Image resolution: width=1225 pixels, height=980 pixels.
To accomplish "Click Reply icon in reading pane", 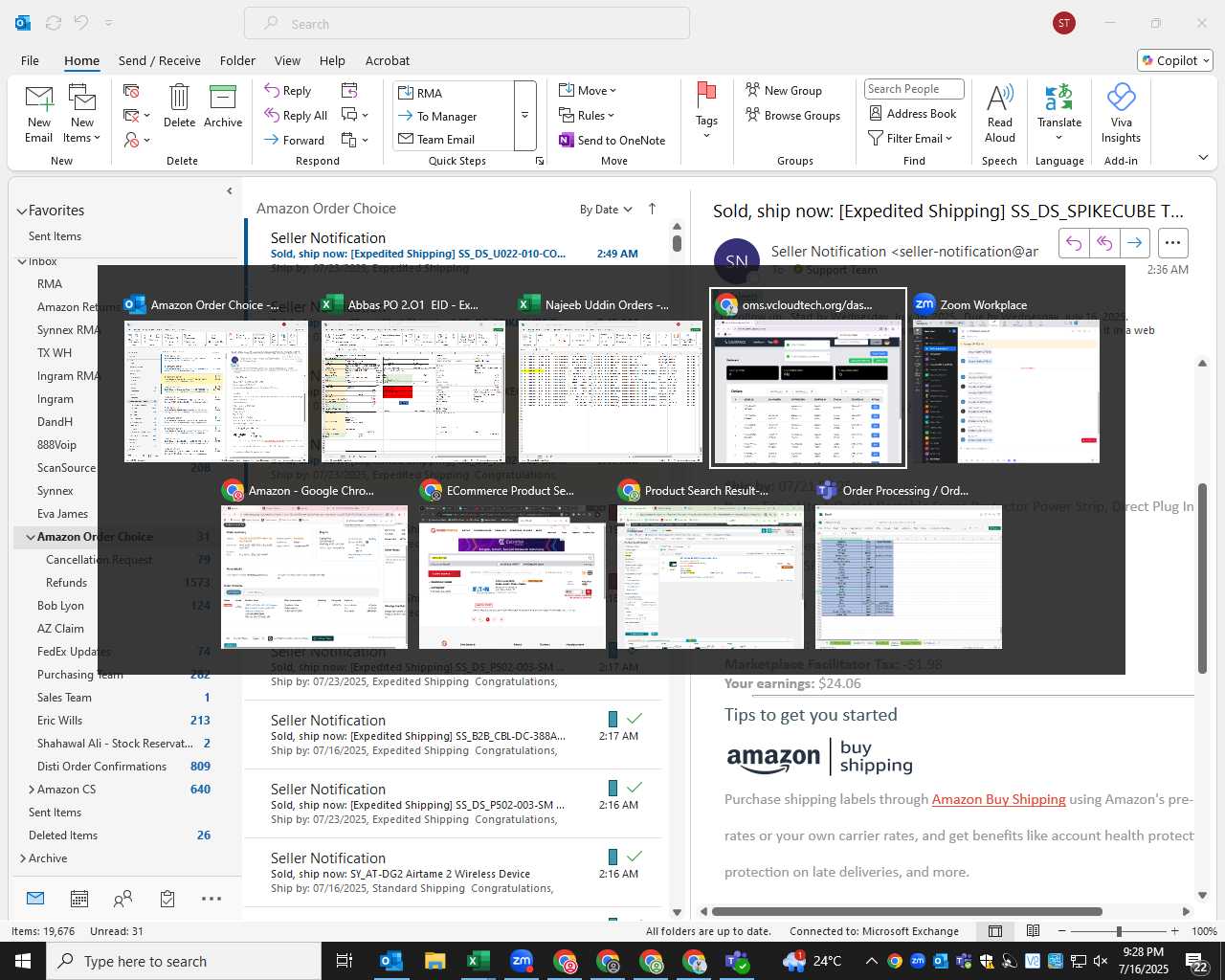I will [1074, 243].
